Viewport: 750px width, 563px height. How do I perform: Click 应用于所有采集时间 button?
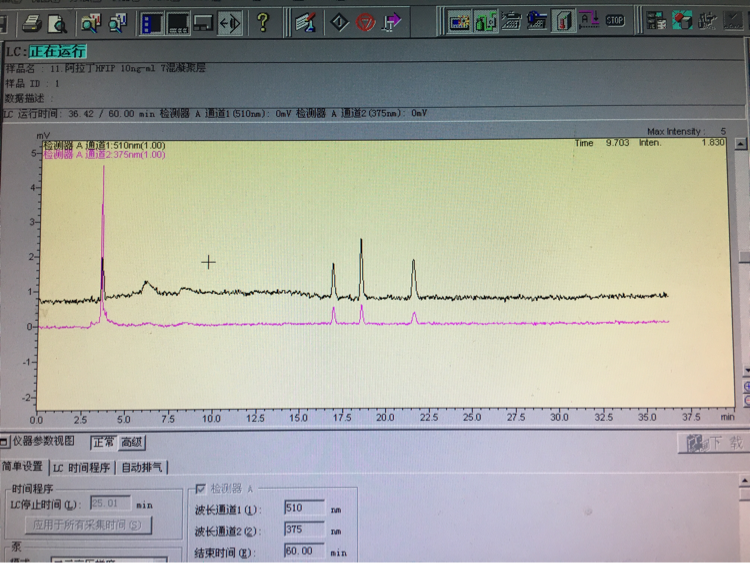88,525
